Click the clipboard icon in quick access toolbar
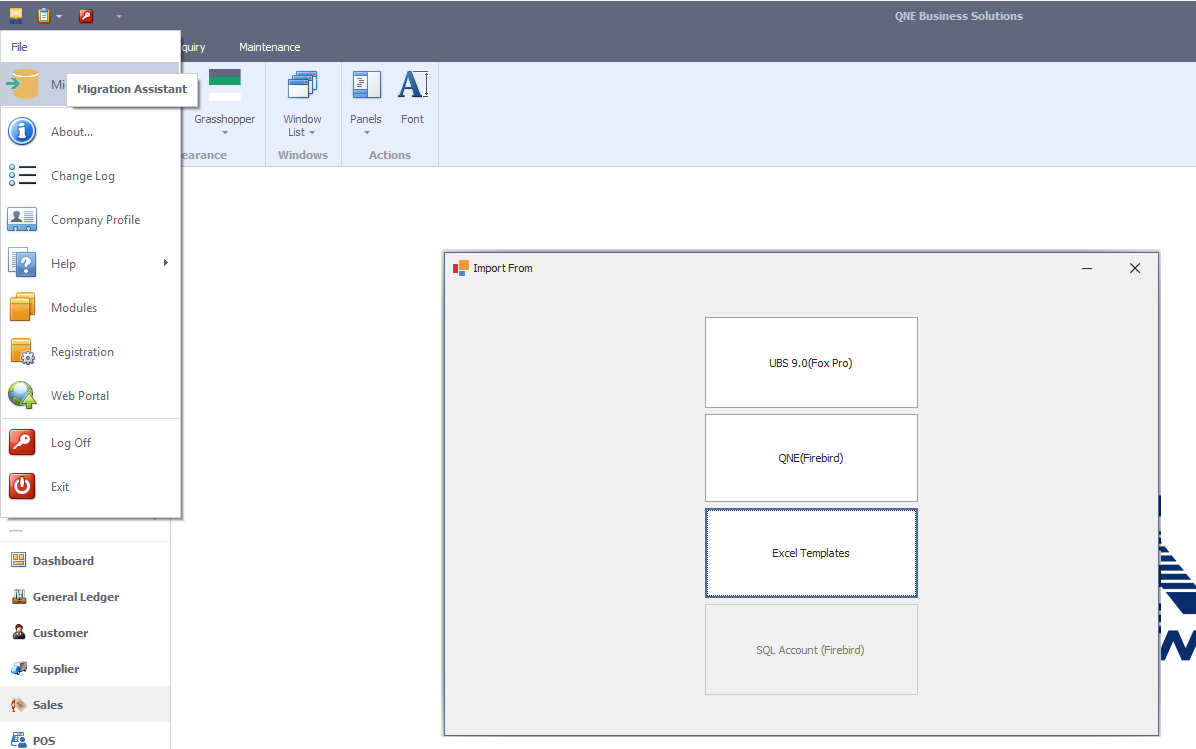Viewport: 1196px width, 749px height. click(x=44, y=15)
